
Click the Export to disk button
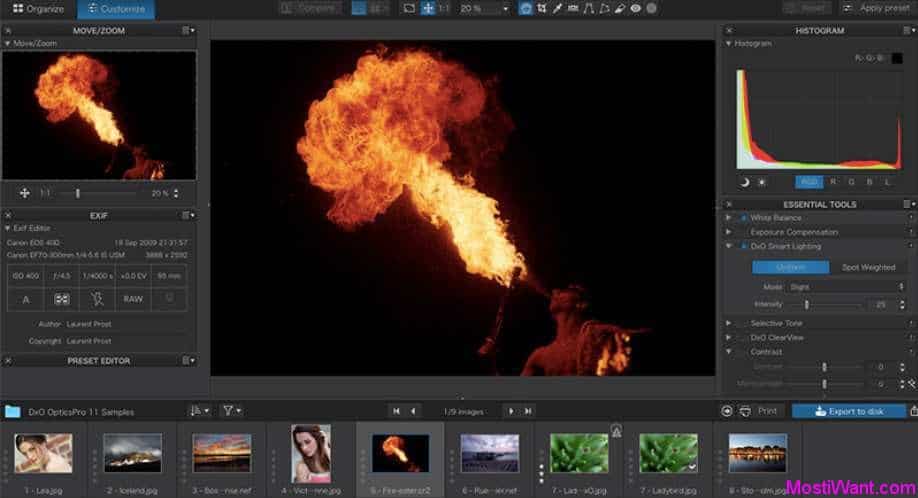tap(849, 410)
